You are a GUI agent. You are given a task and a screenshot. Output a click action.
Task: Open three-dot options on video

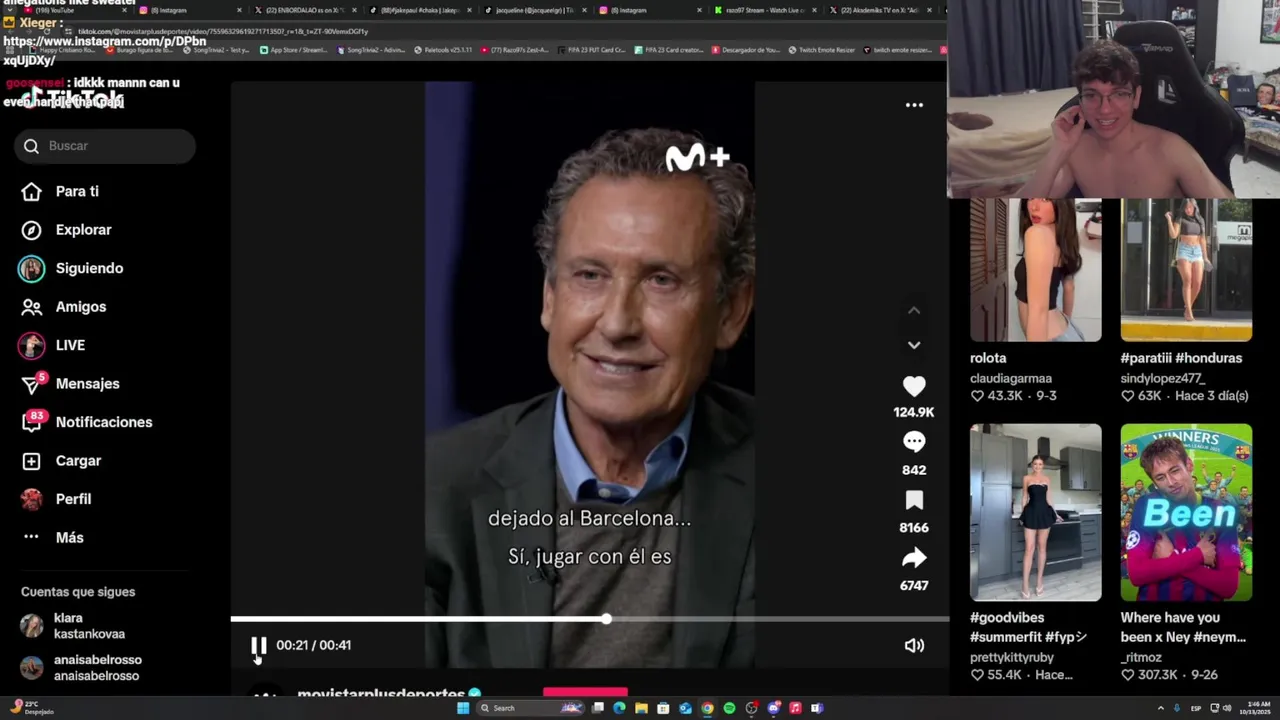[914, 105]
